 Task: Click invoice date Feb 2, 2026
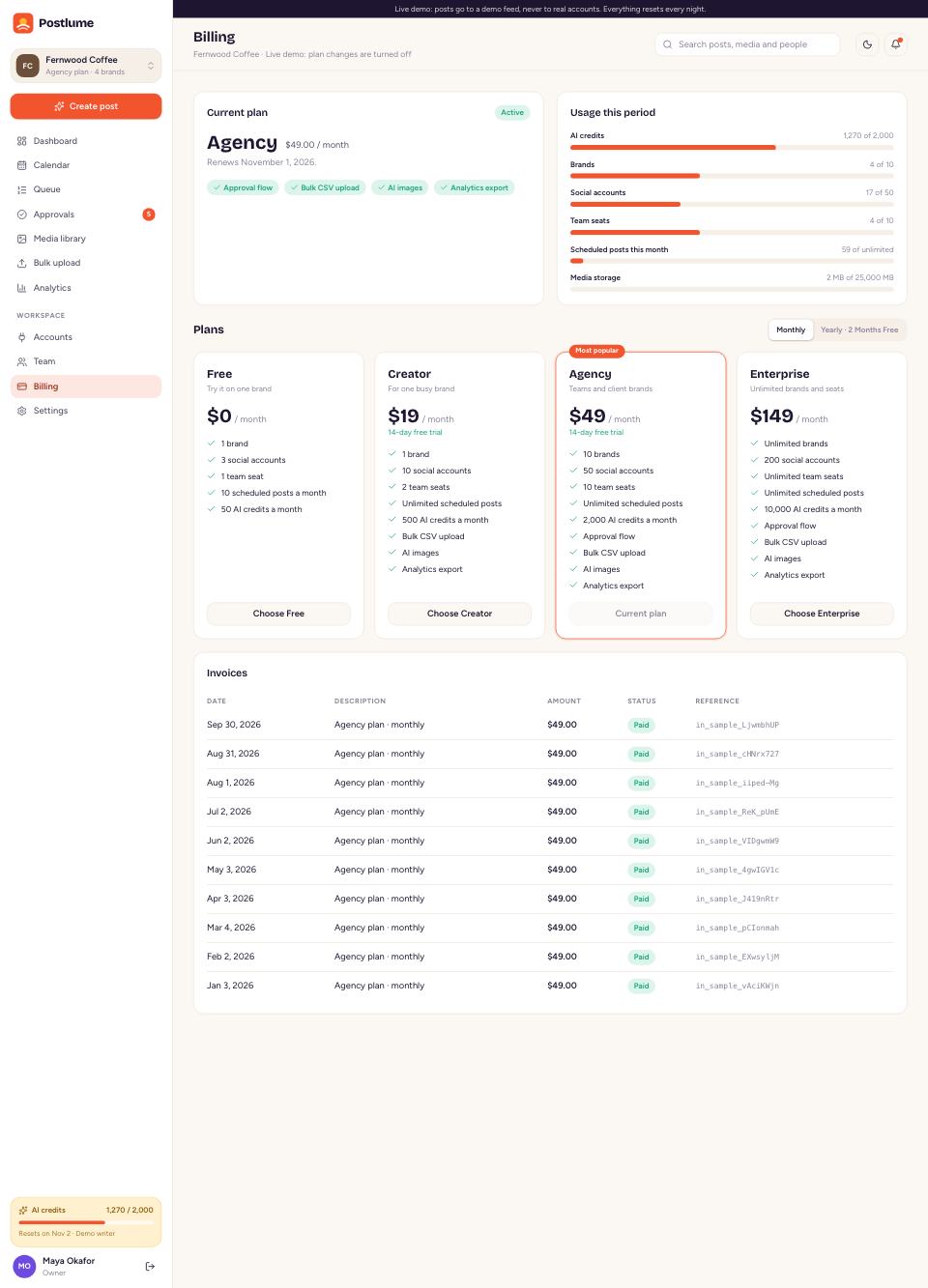(231, 957)
